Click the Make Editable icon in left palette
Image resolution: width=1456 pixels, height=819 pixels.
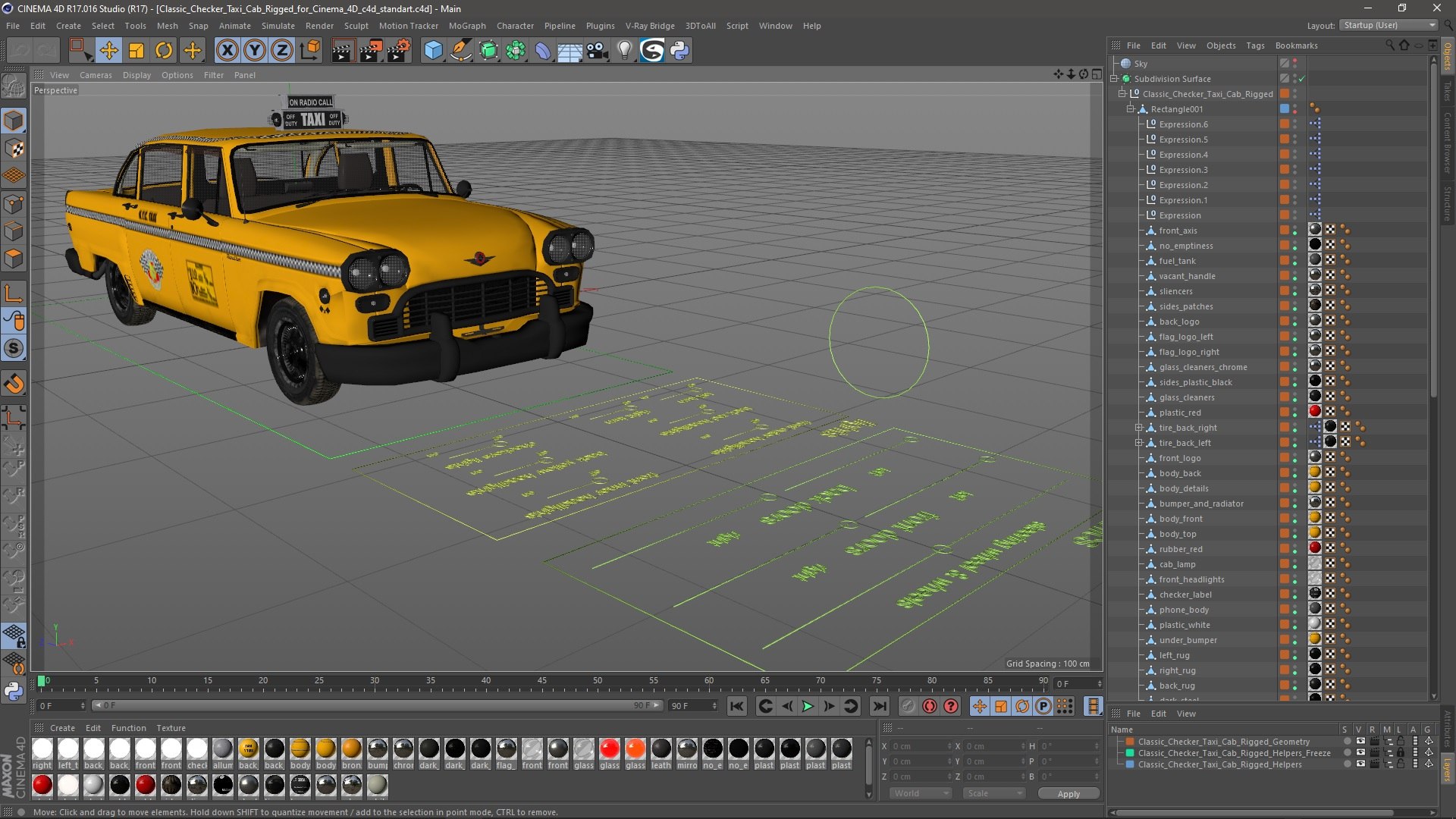pyautogui.click(x=14, y=86)
